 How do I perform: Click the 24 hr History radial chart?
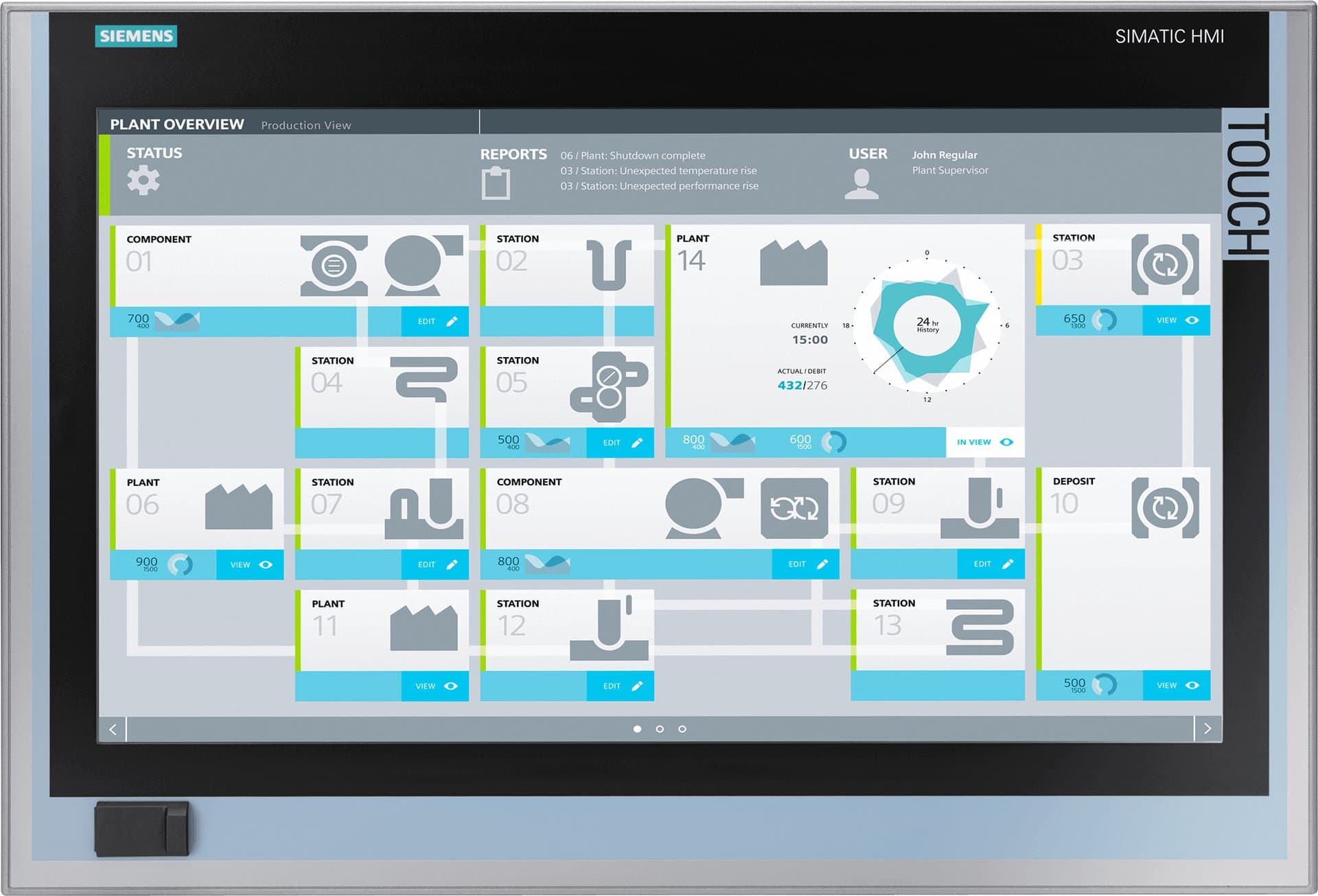(927, 325)
